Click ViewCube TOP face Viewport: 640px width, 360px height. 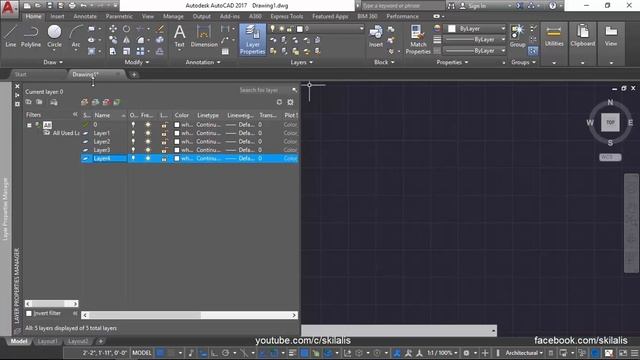pos(610,122)
